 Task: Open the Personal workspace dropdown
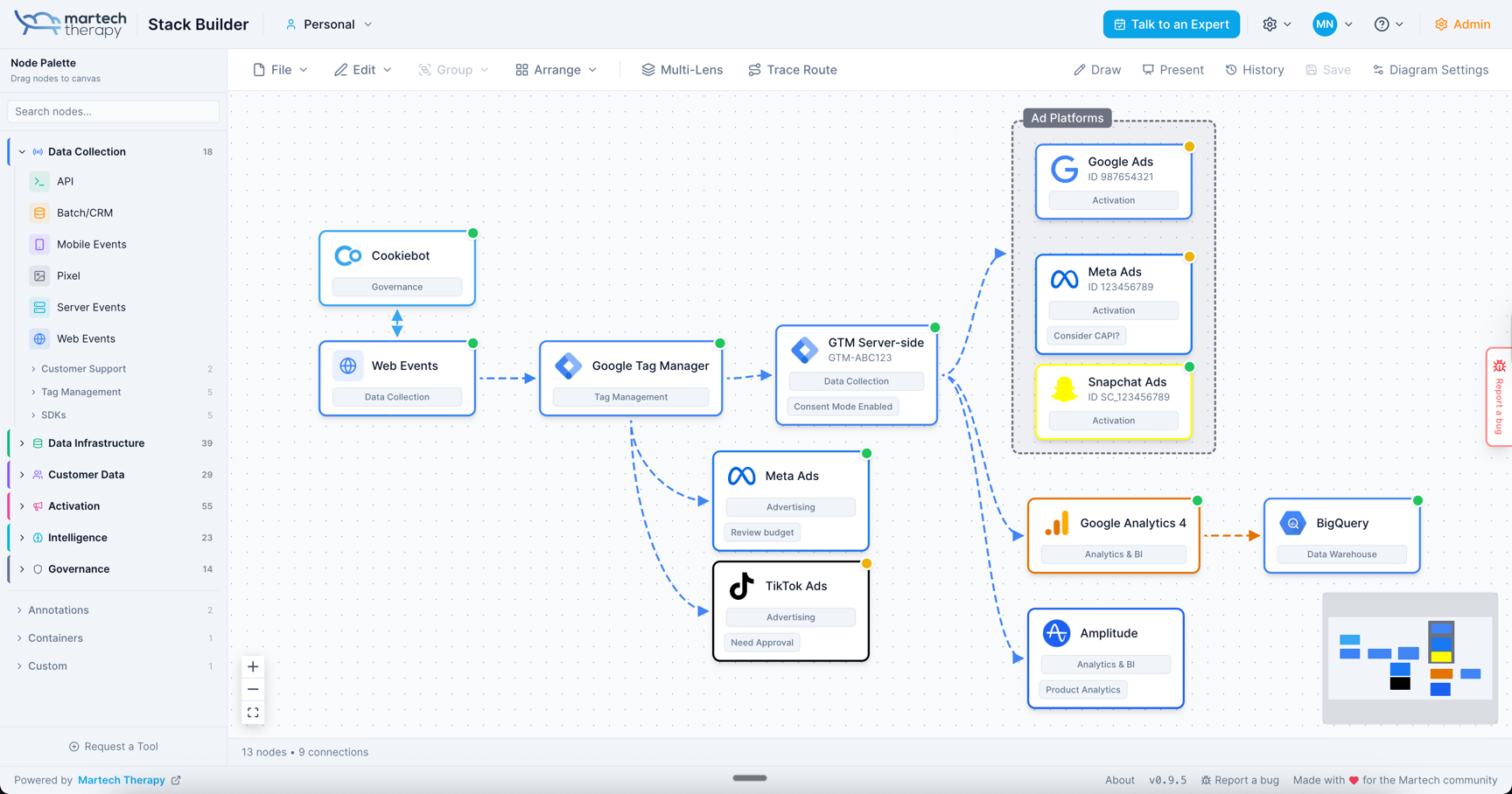click(328, 24)
